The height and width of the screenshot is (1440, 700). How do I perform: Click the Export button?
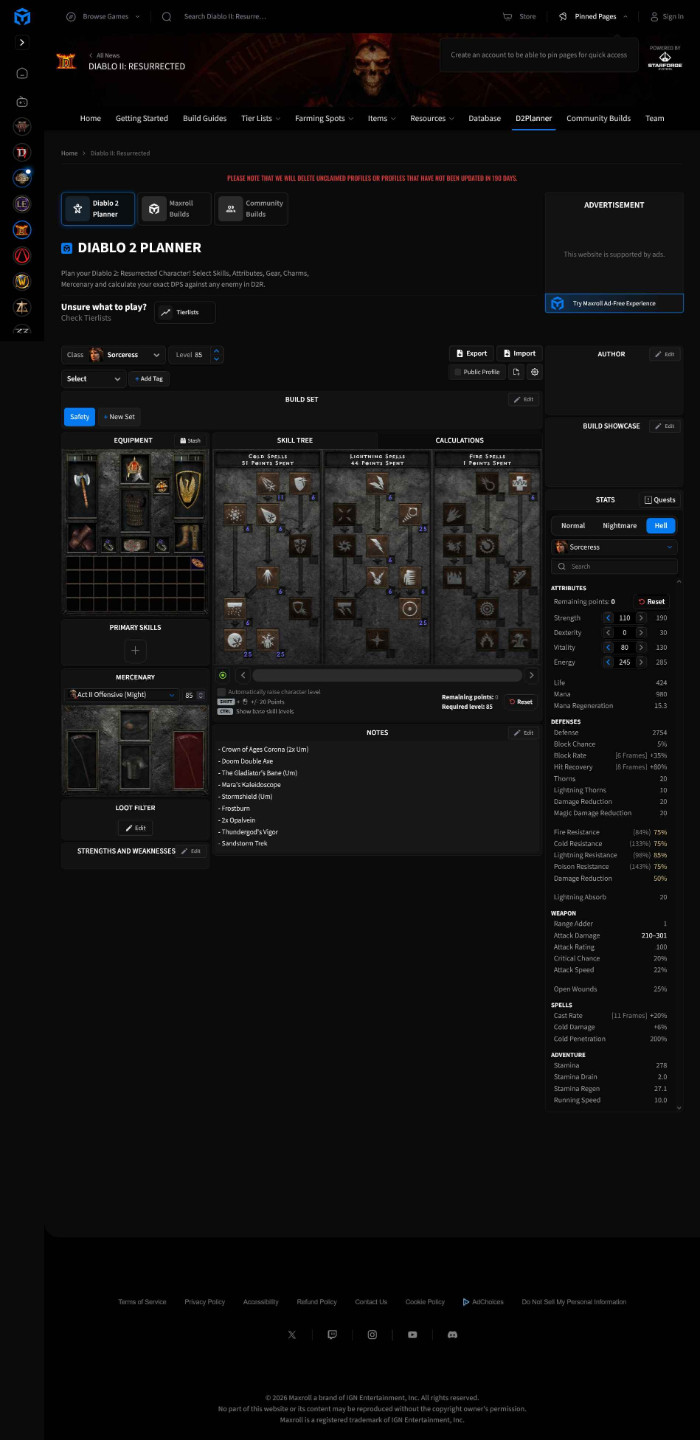pyautogui.click(x=471, y=353)
